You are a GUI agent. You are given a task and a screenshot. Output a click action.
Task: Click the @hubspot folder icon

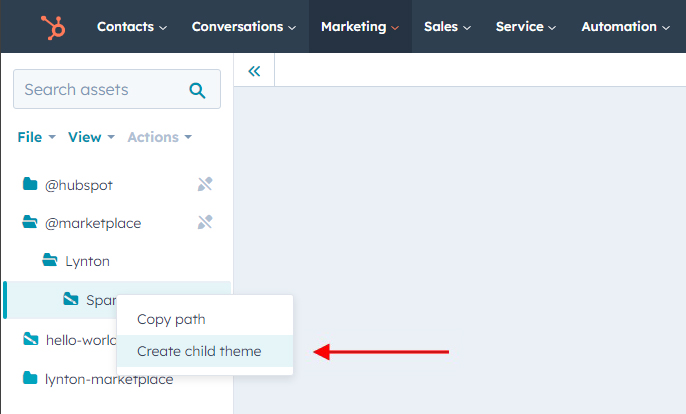(x=30, y=184)
